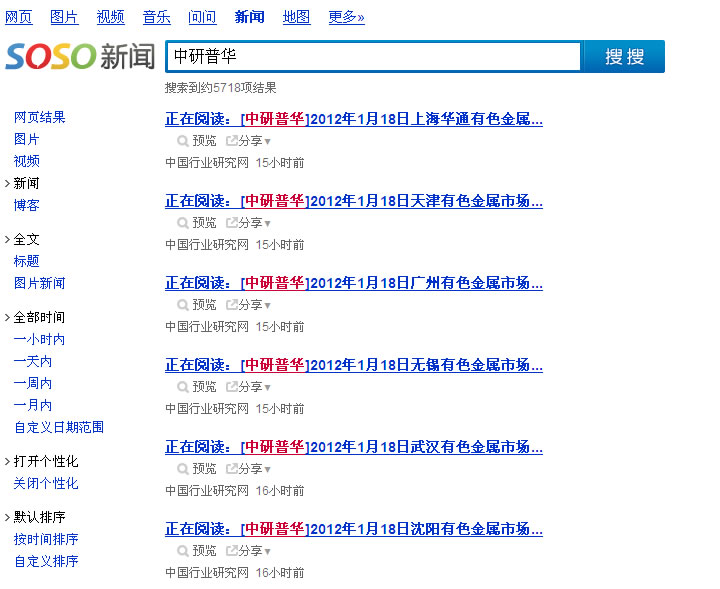Click preview magnifier icon under 沈阳 result
This screenshot has height=589, width=720.
coord(183,551)
